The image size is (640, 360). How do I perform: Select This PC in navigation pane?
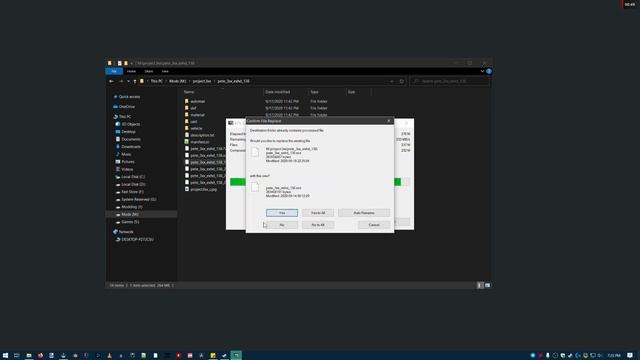(x=125, y=117)
